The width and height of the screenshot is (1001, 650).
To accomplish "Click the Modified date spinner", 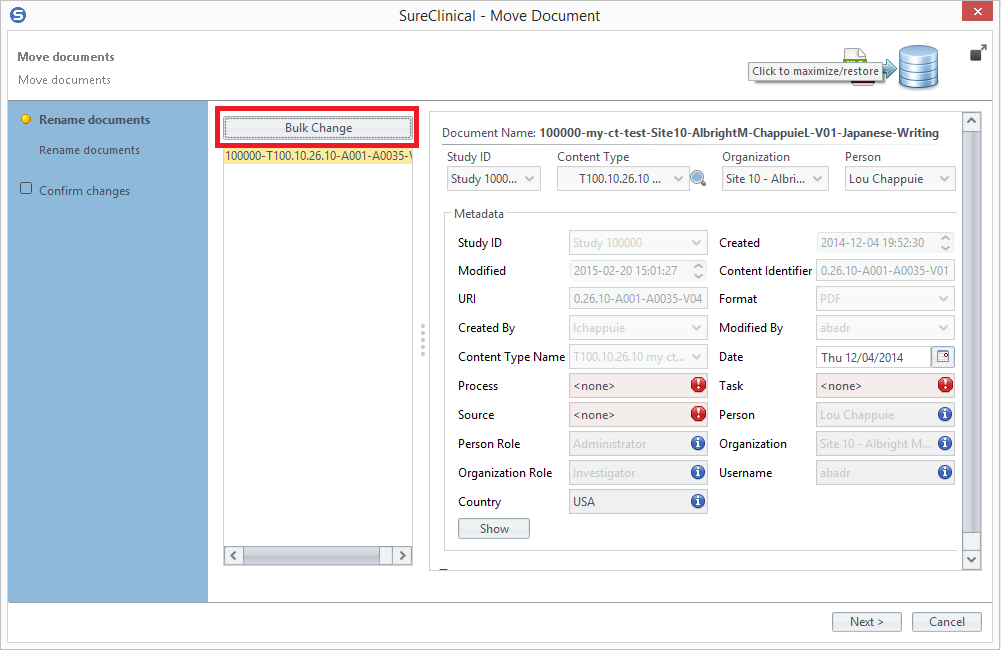I will (698, 271).
